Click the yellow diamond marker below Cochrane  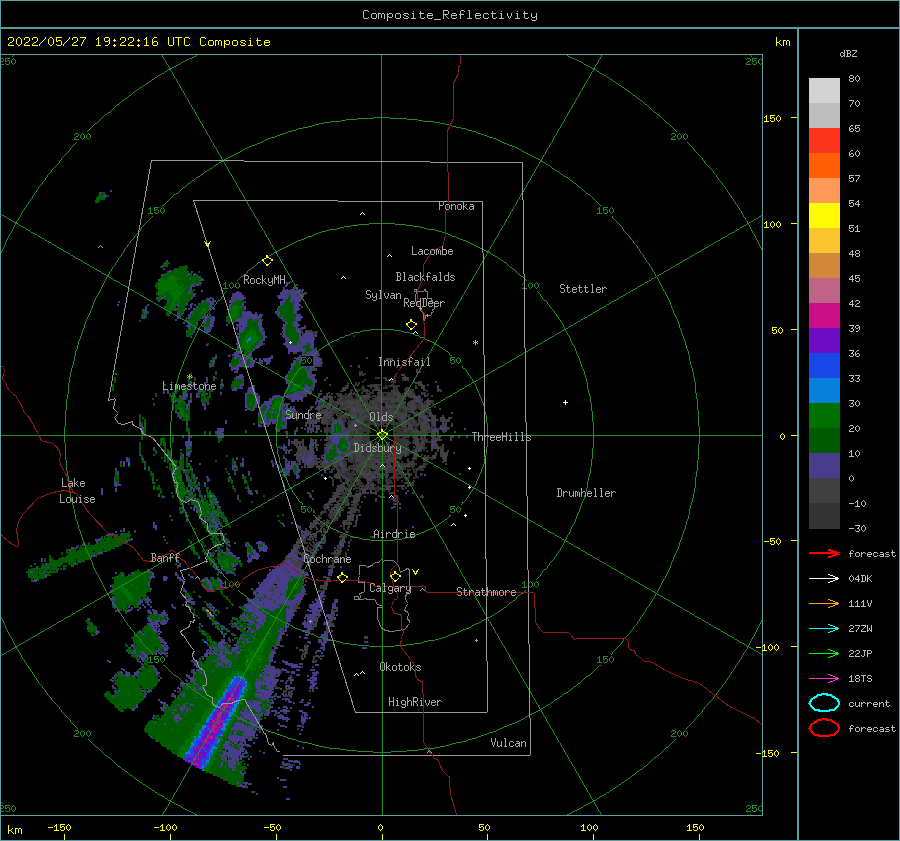point(343,577)
